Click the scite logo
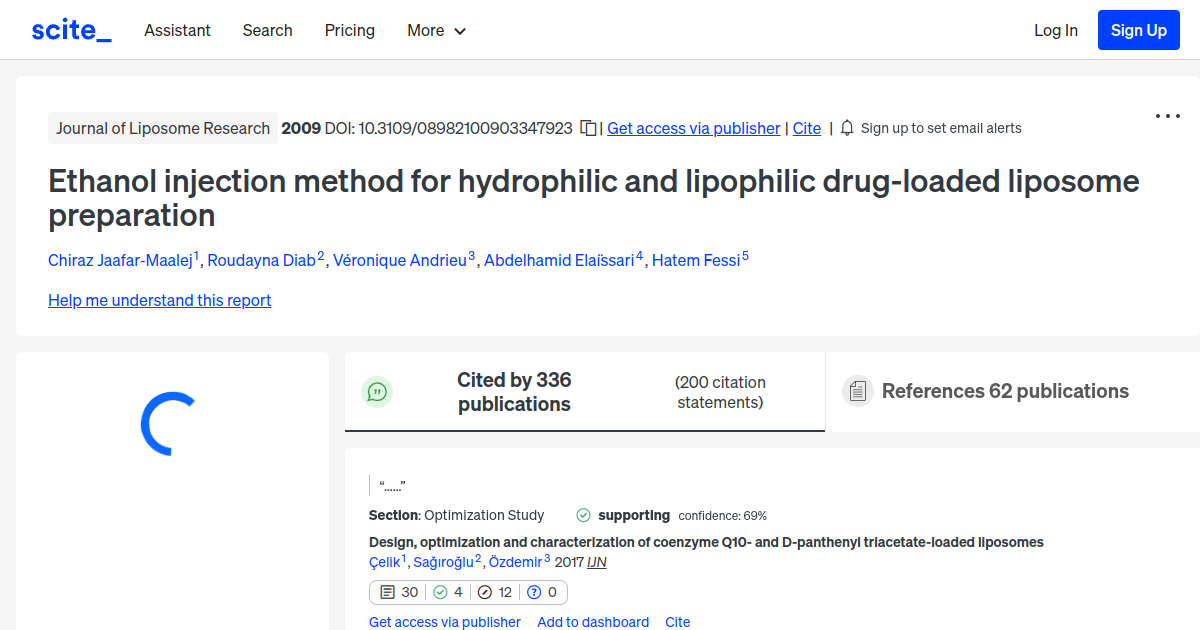This screenshot has width=1200, height=630. (x=71, y=29)
